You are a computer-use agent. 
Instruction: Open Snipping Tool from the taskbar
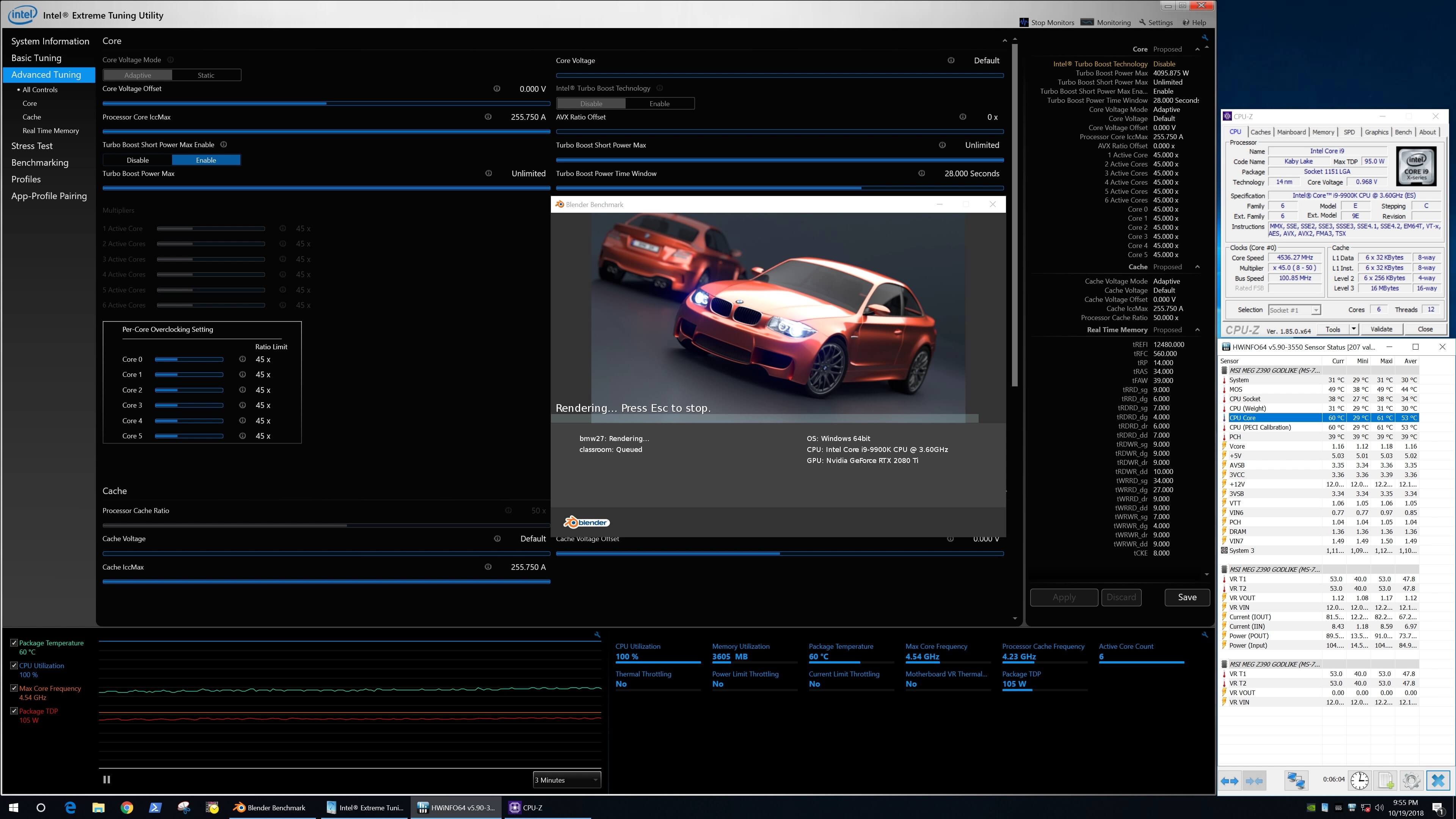click(x=184, y=808)
